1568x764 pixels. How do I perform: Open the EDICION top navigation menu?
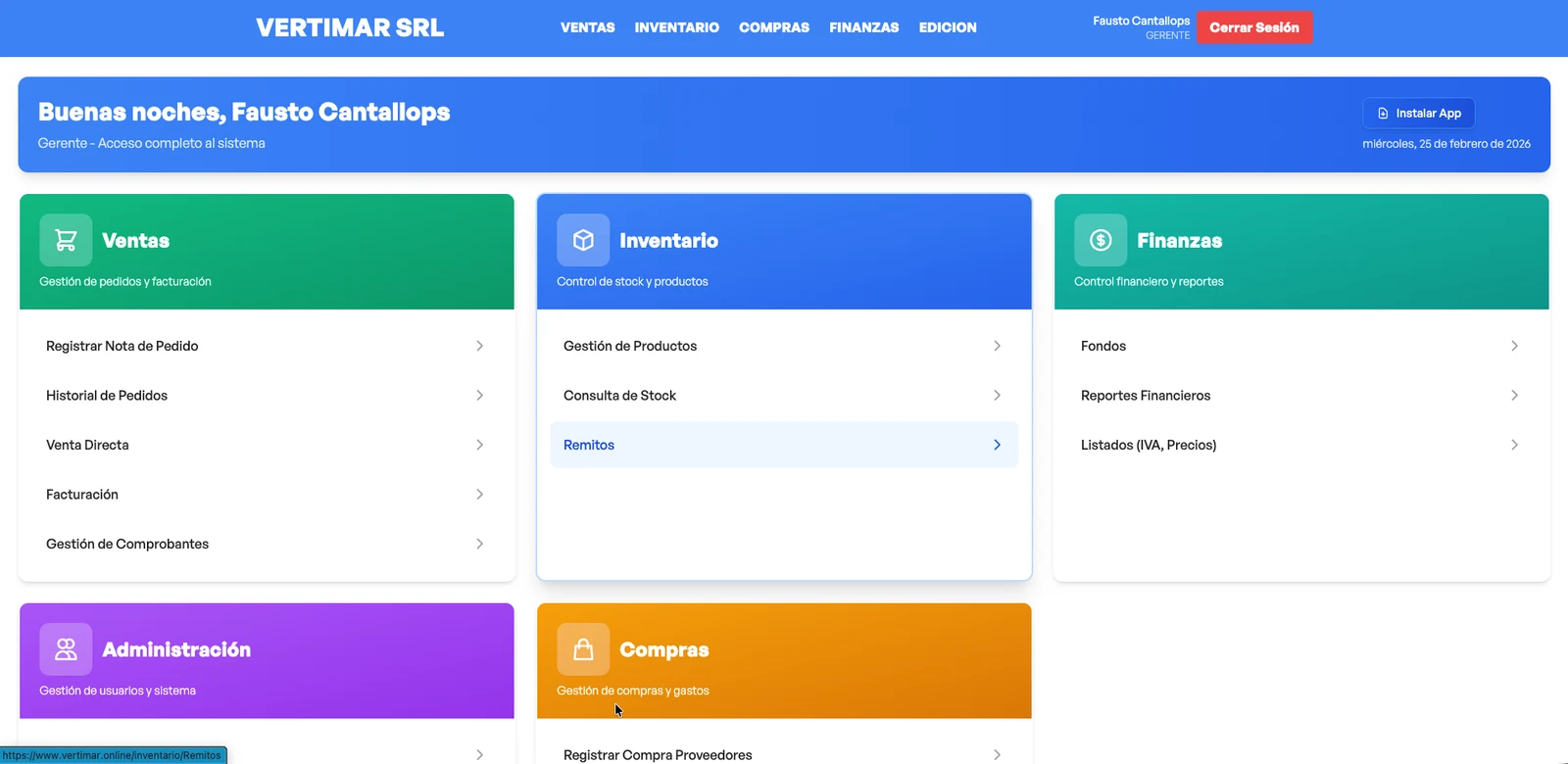click(948, 27)
